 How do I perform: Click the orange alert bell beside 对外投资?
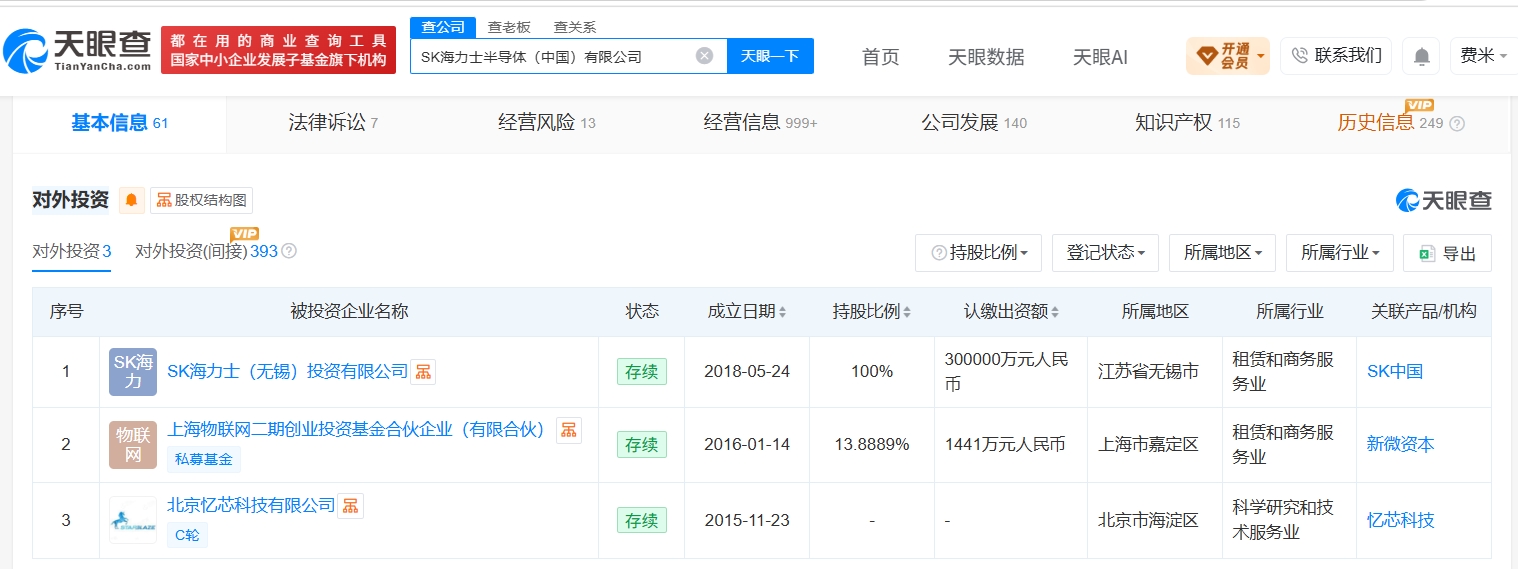coord(131,200)
